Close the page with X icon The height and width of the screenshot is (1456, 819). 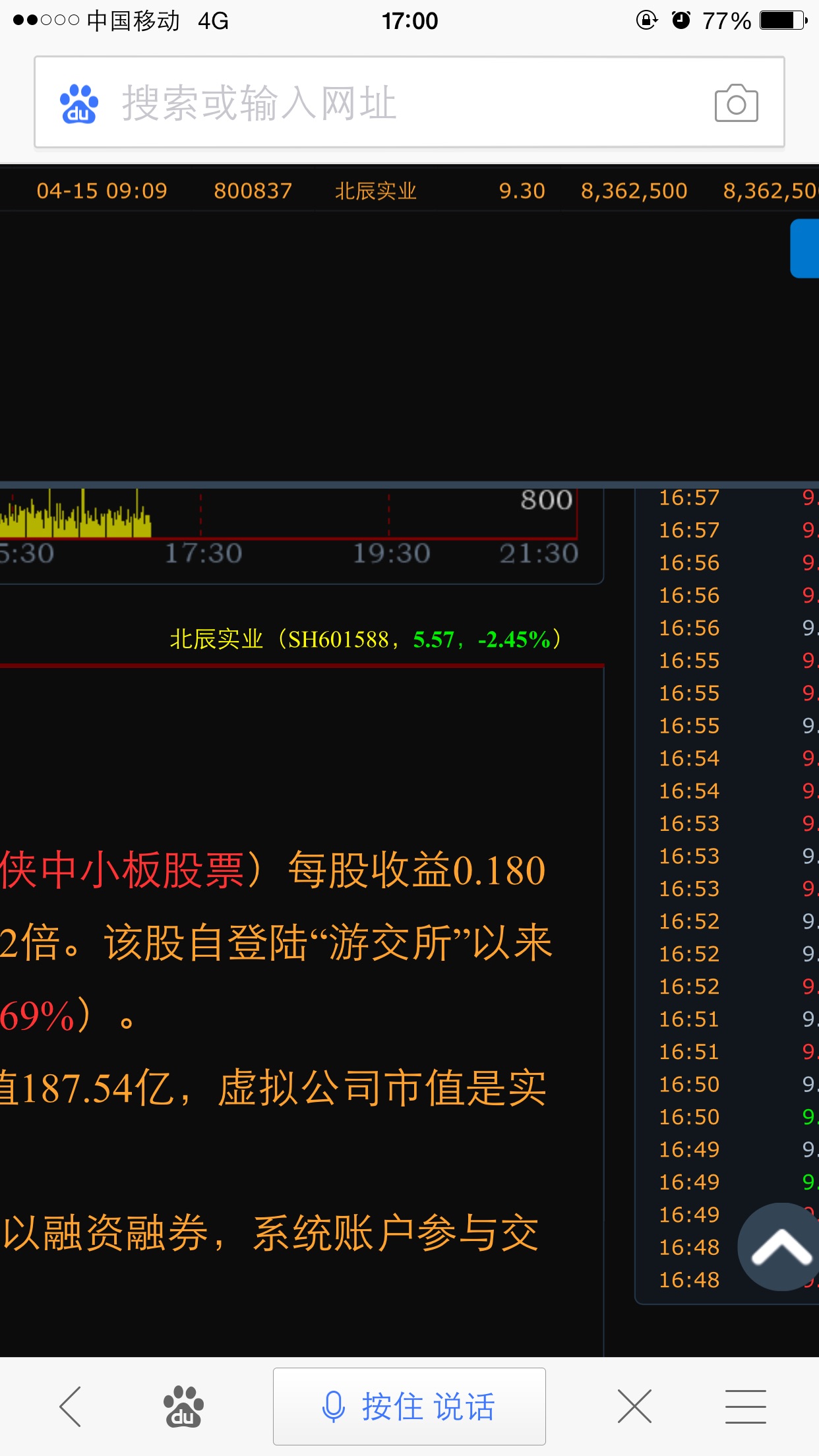634,1406
